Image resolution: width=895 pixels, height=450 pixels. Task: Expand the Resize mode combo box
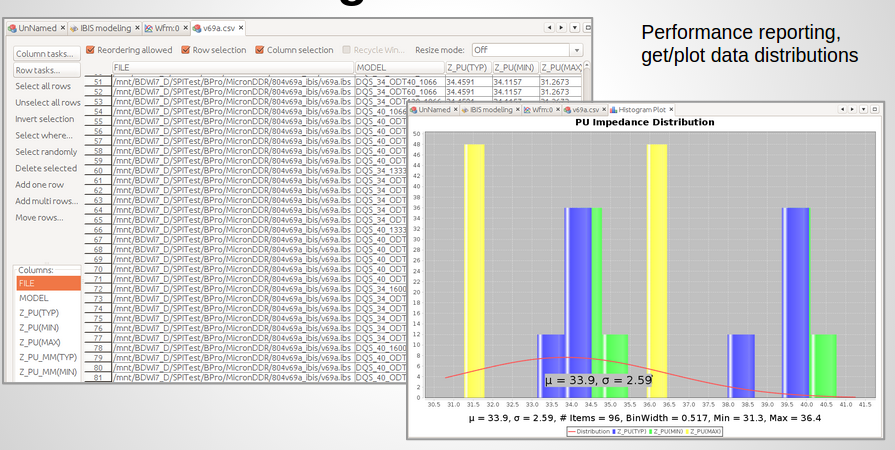576,50
